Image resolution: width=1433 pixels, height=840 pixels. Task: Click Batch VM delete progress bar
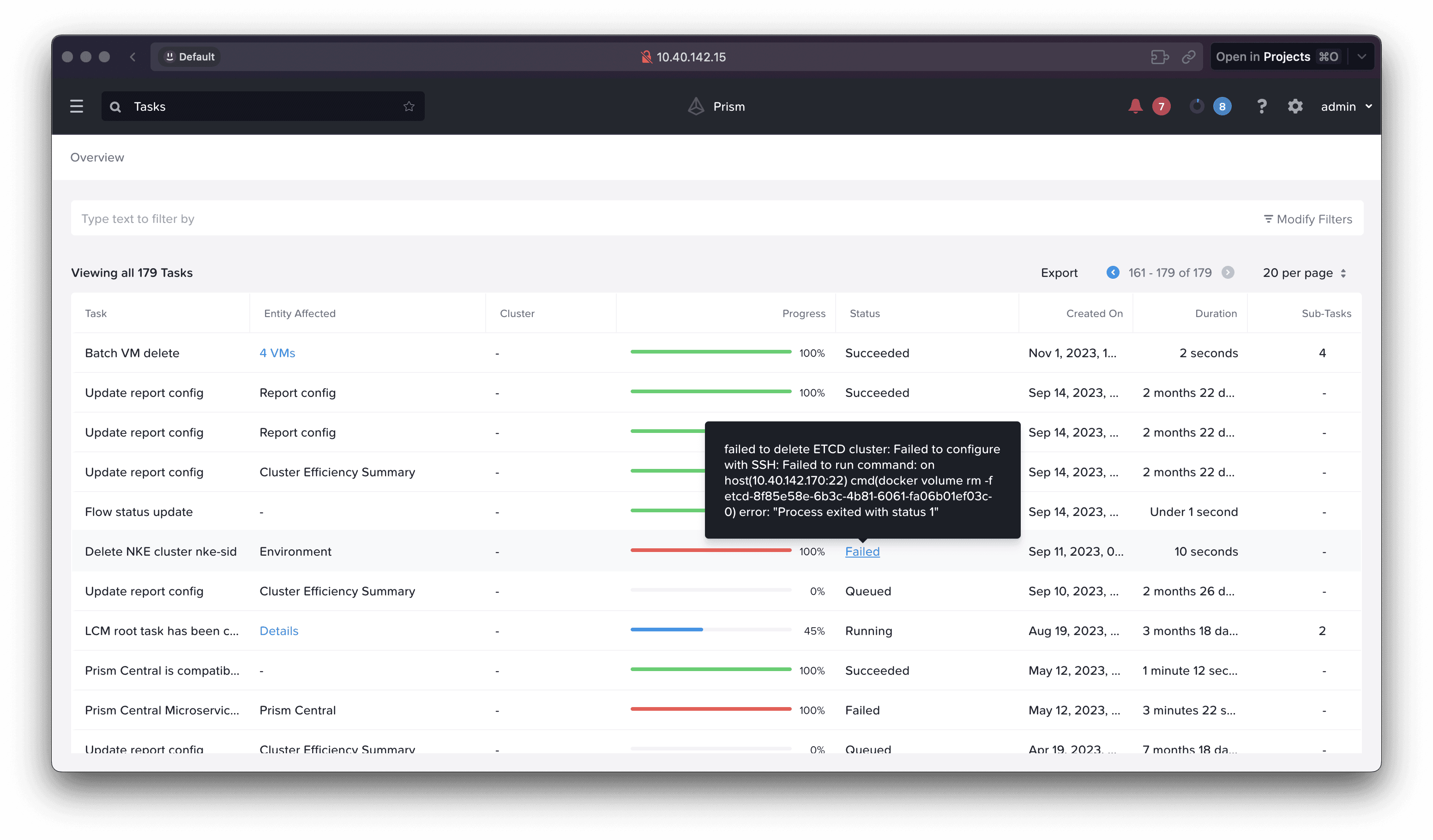tap(711, 352)
